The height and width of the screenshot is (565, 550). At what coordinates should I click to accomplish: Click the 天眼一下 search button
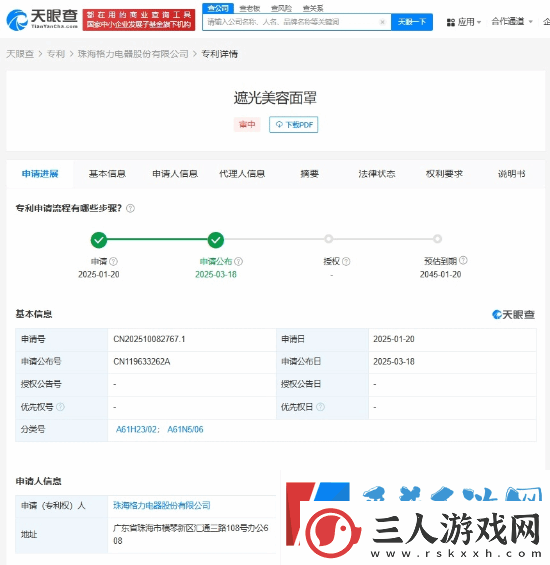[x=412, y=22]
